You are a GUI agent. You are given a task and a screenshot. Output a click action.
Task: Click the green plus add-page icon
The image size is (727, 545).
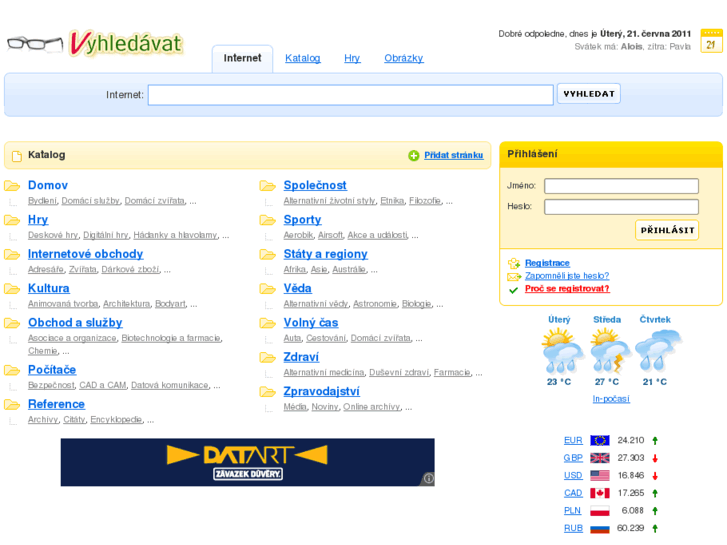414,156
